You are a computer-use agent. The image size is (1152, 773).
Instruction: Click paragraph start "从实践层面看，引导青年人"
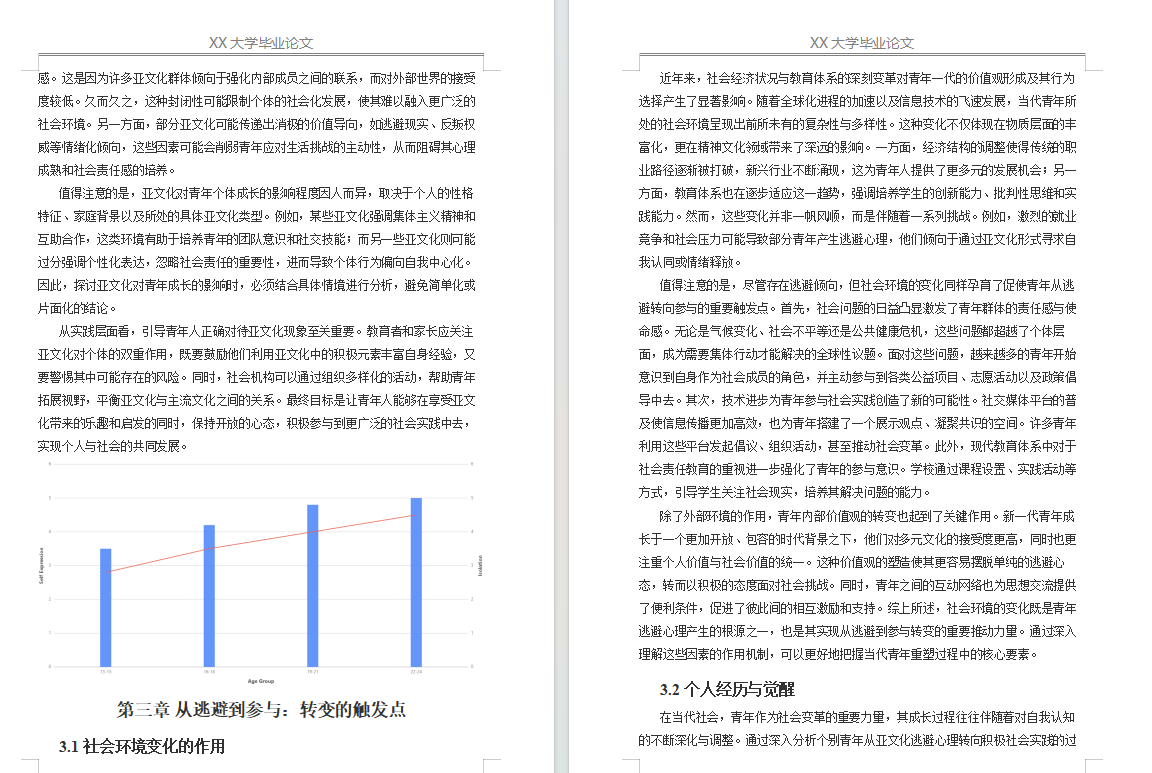266,331
